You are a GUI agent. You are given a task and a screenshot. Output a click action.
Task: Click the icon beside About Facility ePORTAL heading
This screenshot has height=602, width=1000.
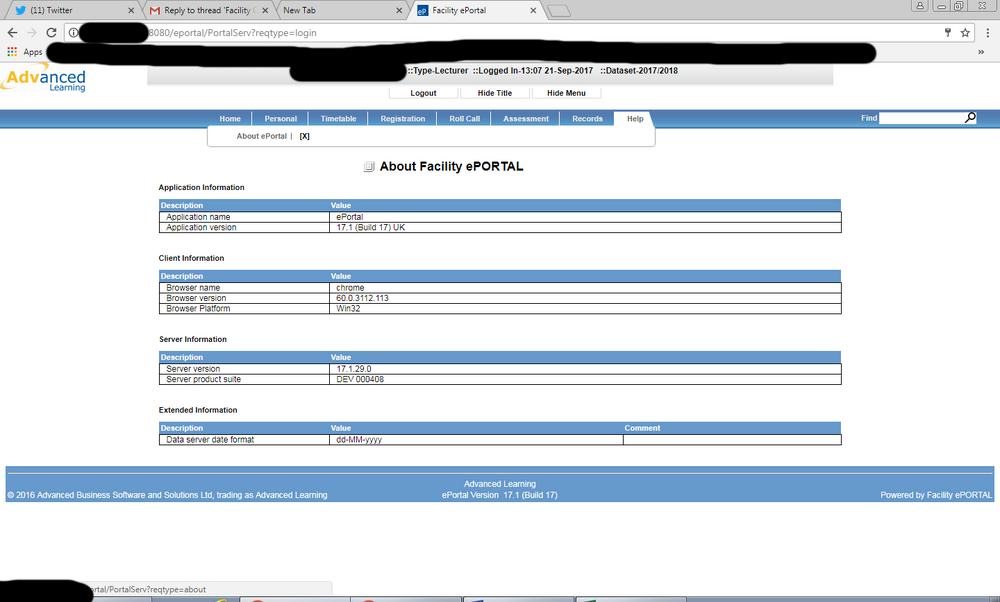coord(369,166)
